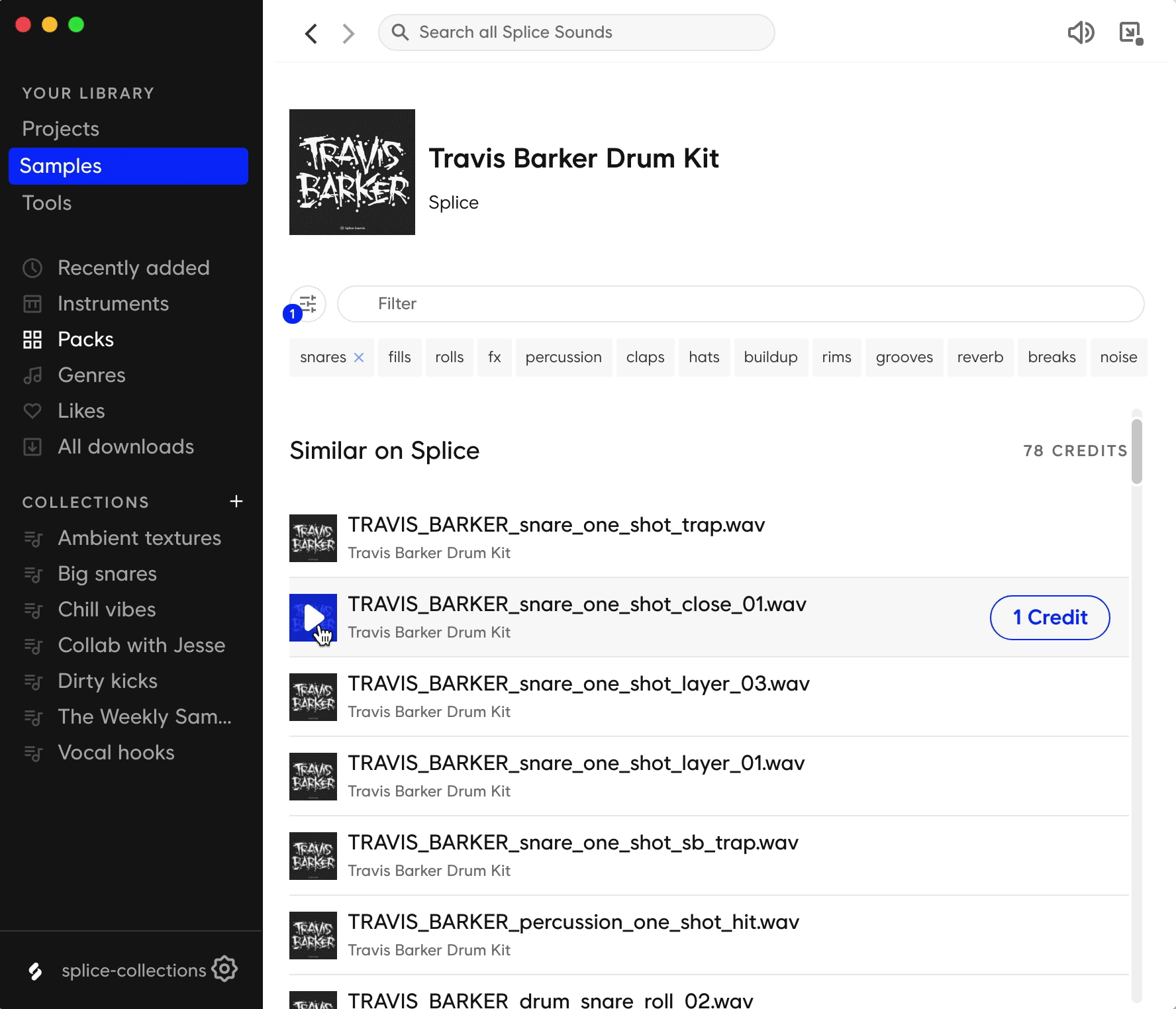
Task: Open the filter options sliders icon
Action: 308,304
